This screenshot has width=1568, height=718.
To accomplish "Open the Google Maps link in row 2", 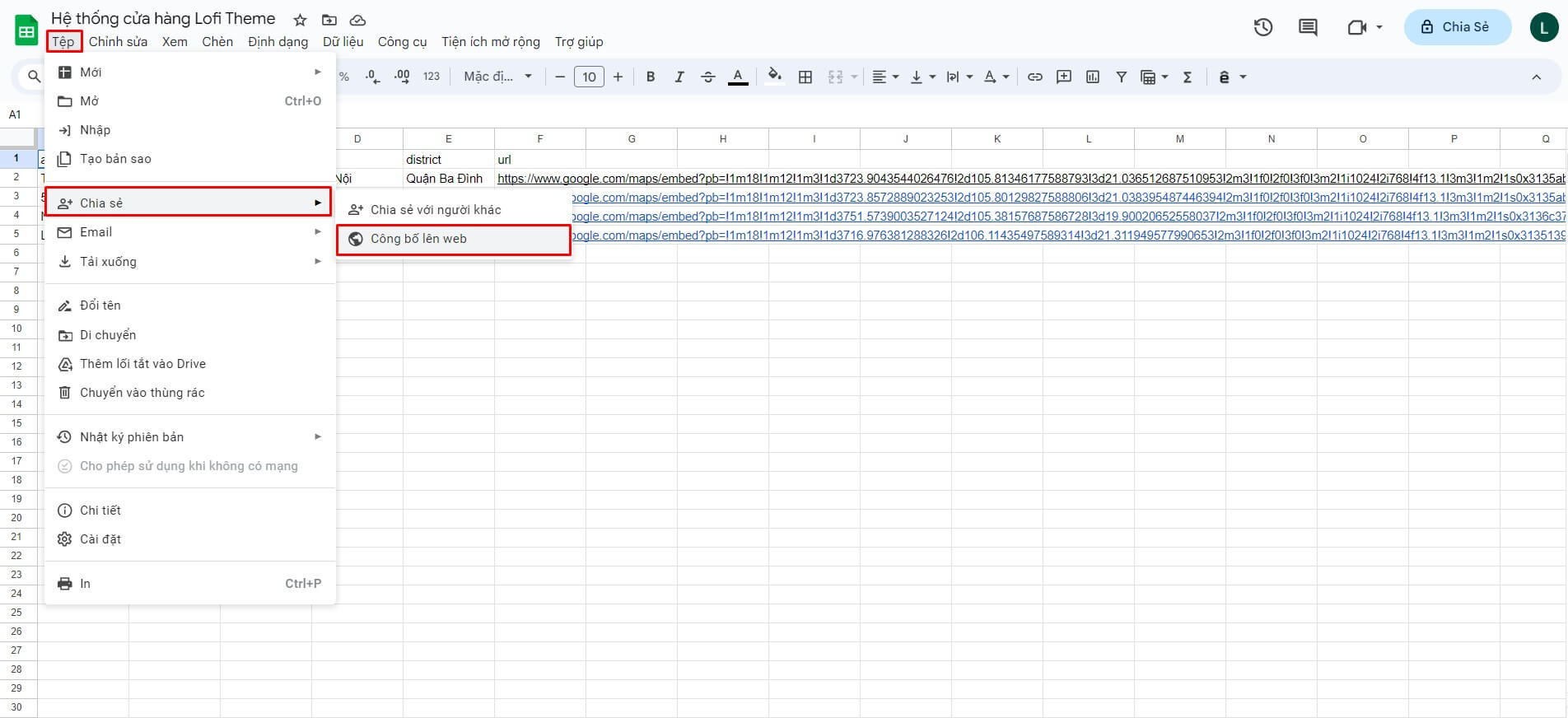I will (1031, 179).
